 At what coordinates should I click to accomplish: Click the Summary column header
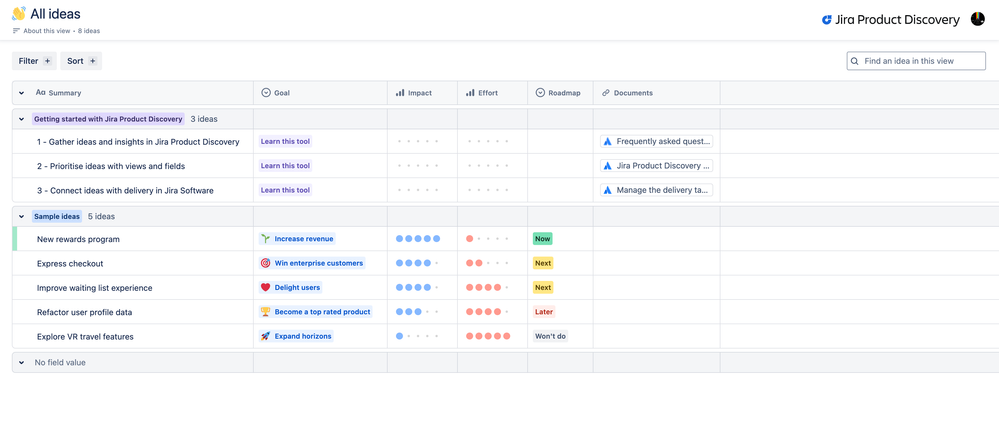click(x=133, y=93)
